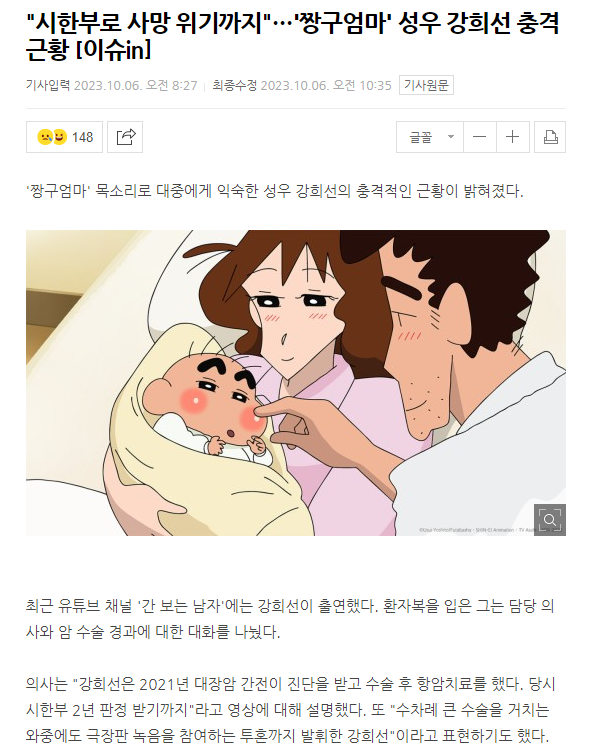The width and height of the screenshot is (597, 755).
Task: Click the paragraph mentioning '간 보는 남자'
Action: [x=290, y=619]
